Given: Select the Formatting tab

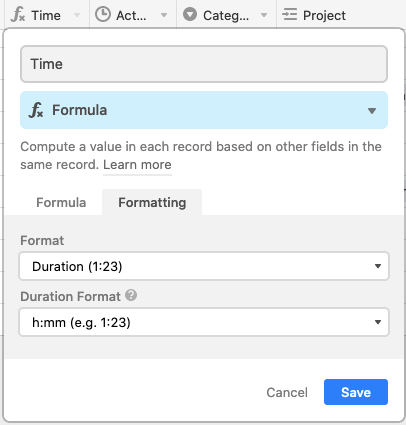Looking at the screenshot, I should click(152, 203).
